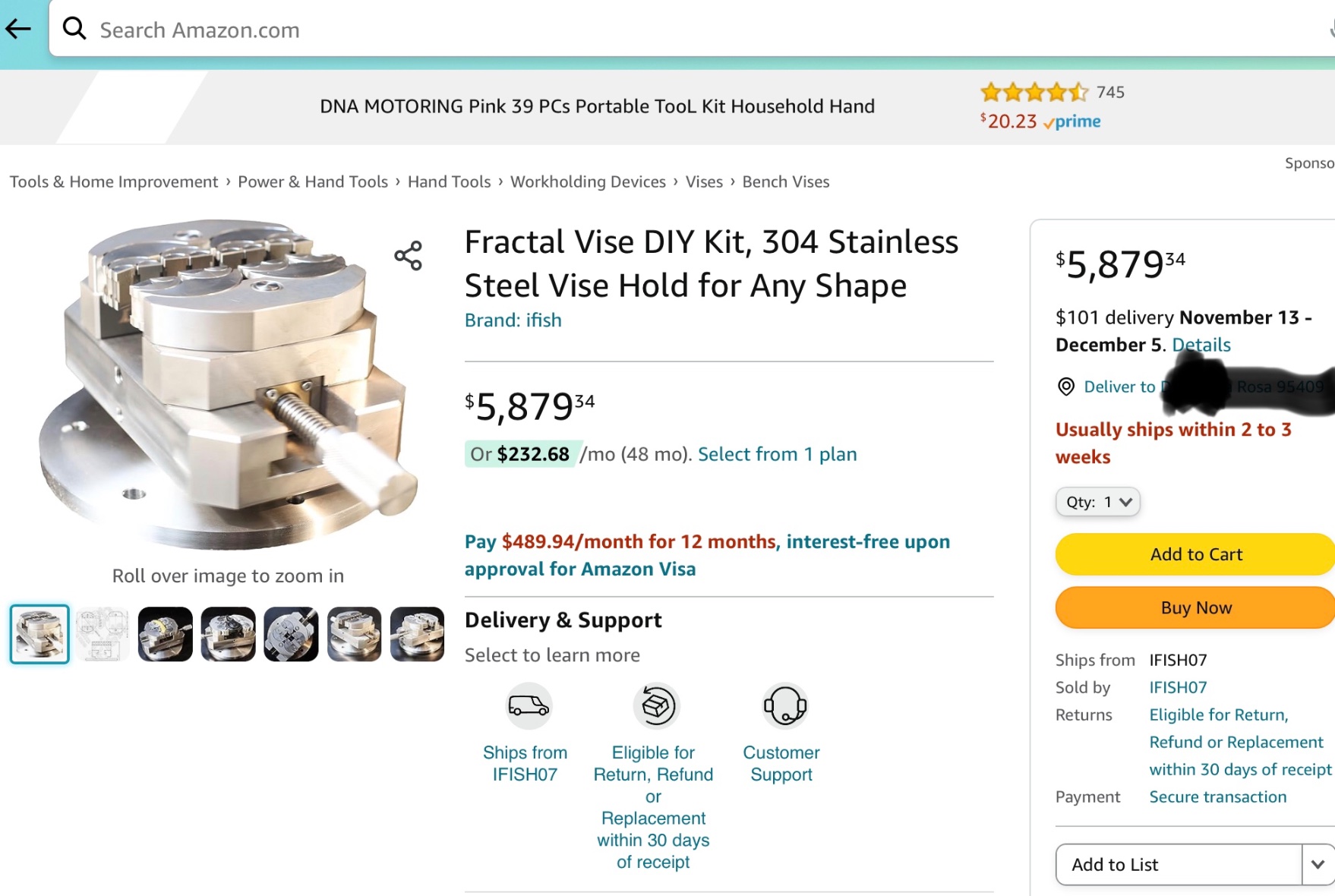Open Hand Tools breadcrumb category
Image resolution: width=1335 pixels, height=896 pixels.
coord(449,181)
